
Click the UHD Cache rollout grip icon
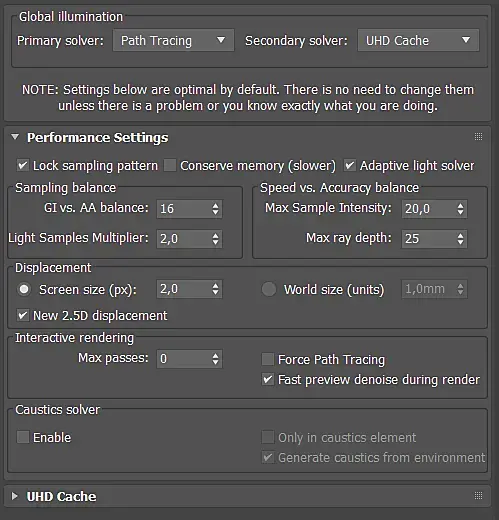478,496
